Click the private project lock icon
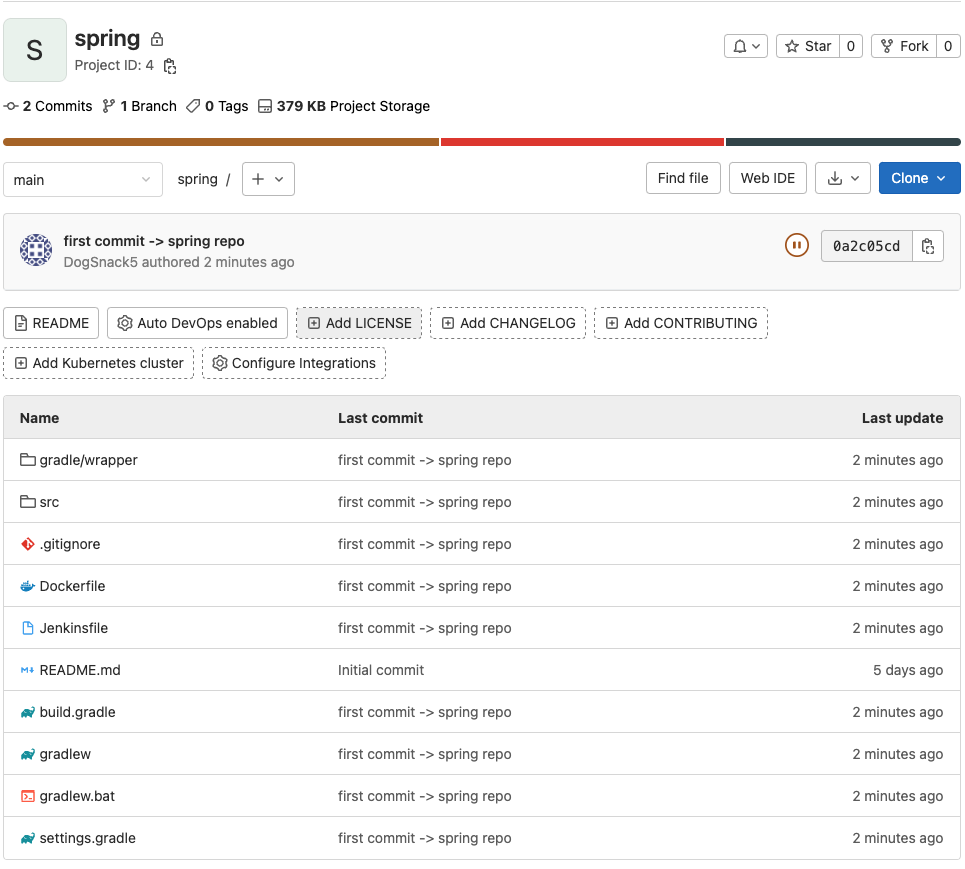 point(157,39)
